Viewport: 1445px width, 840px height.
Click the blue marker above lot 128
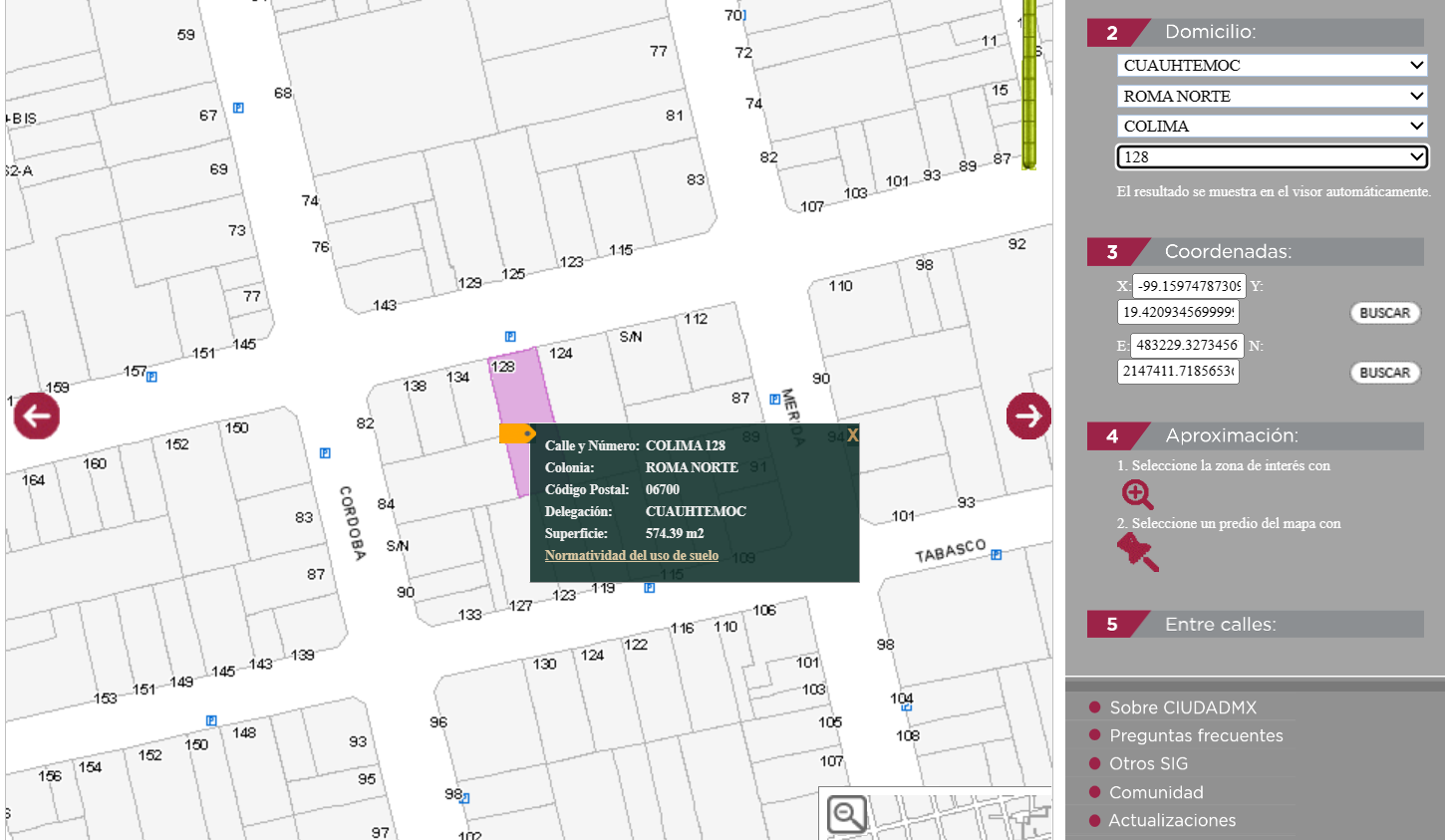510,337
